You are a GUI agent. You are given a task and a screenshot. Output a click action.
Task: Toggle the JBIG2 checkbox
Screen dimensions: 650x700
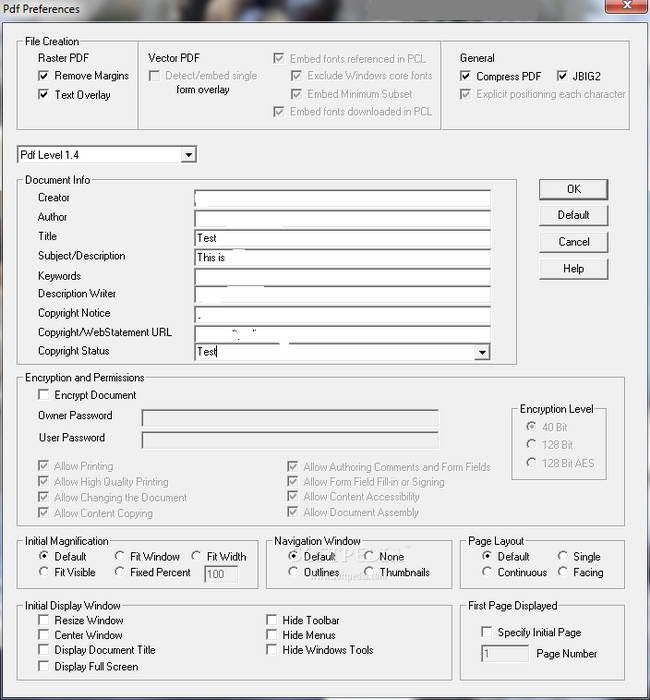(562, 76)
